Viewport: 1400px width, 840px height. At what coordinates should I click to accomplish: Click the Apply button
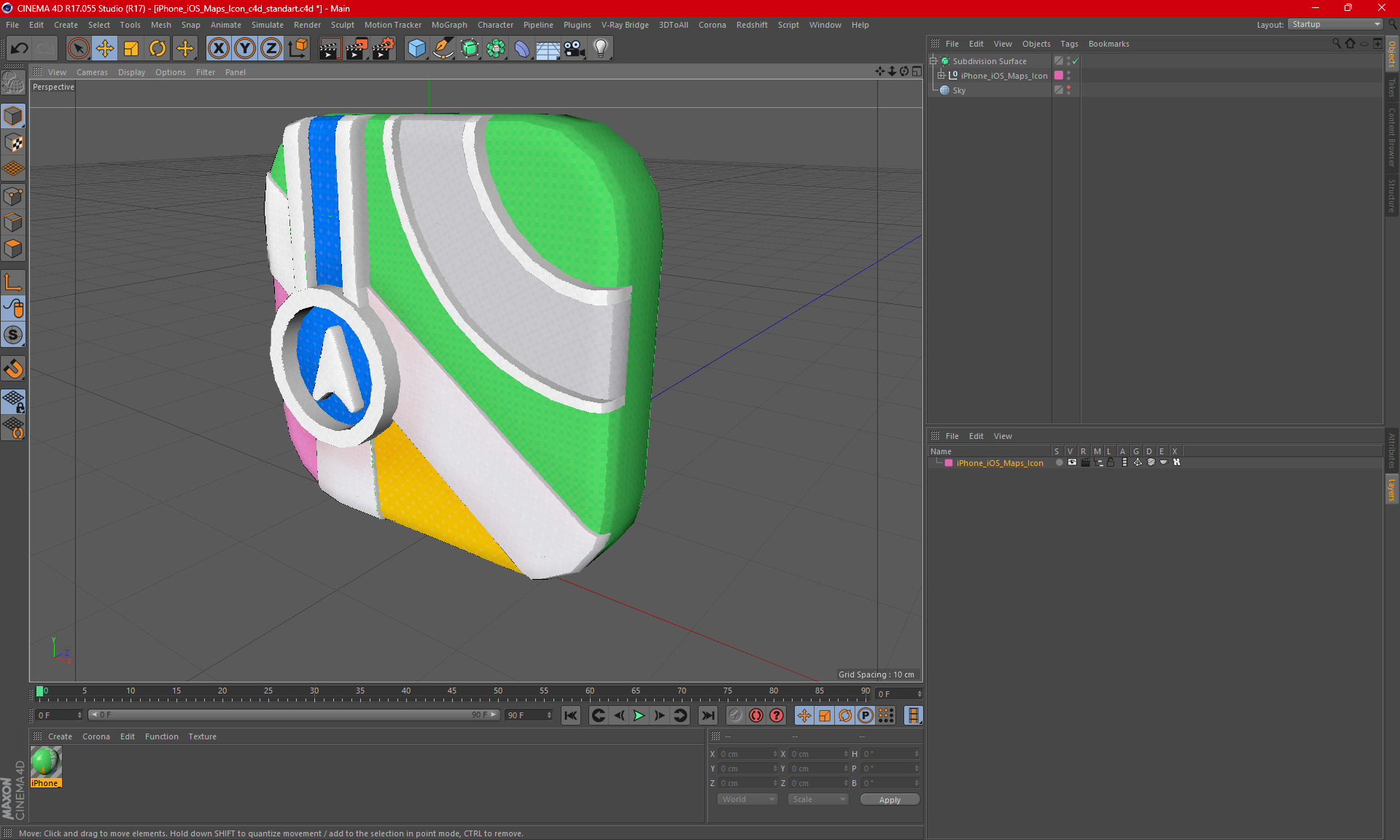pos(890,800)
